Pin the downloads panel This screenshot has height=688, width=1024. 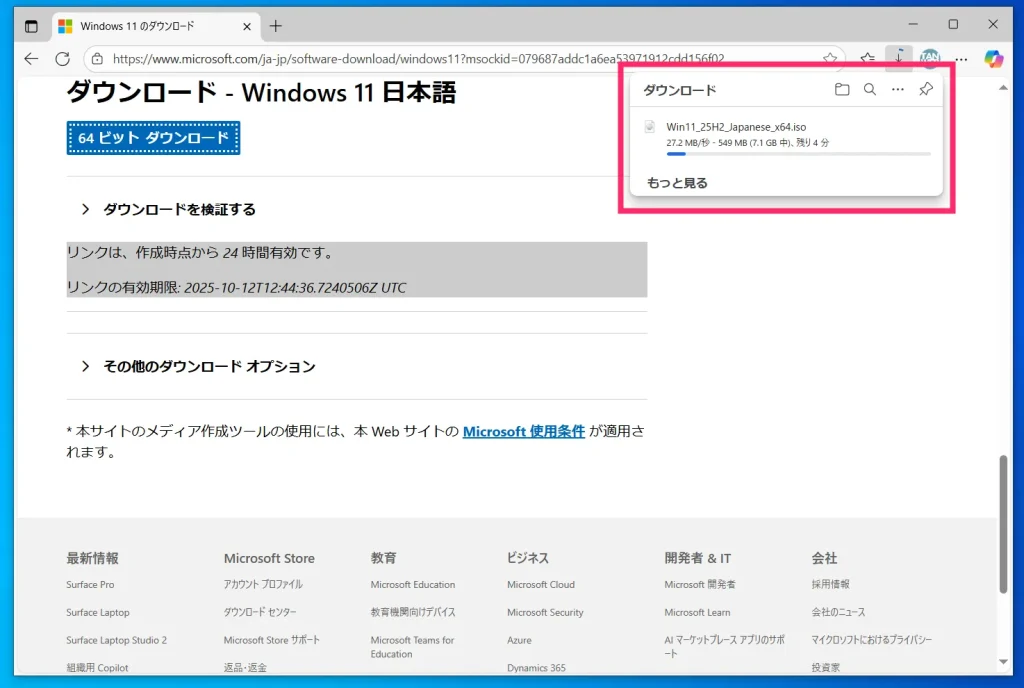(x=926, y=90)
